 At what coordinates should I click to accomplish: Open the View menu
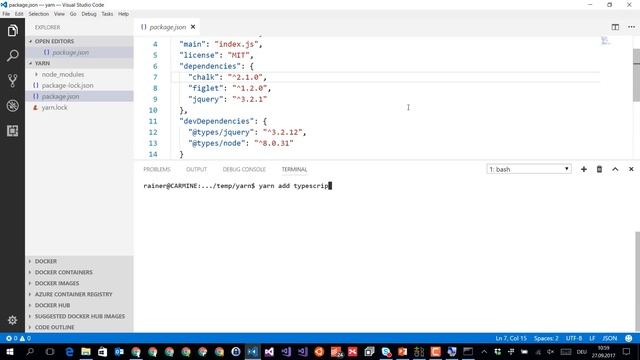click(59, 14)
